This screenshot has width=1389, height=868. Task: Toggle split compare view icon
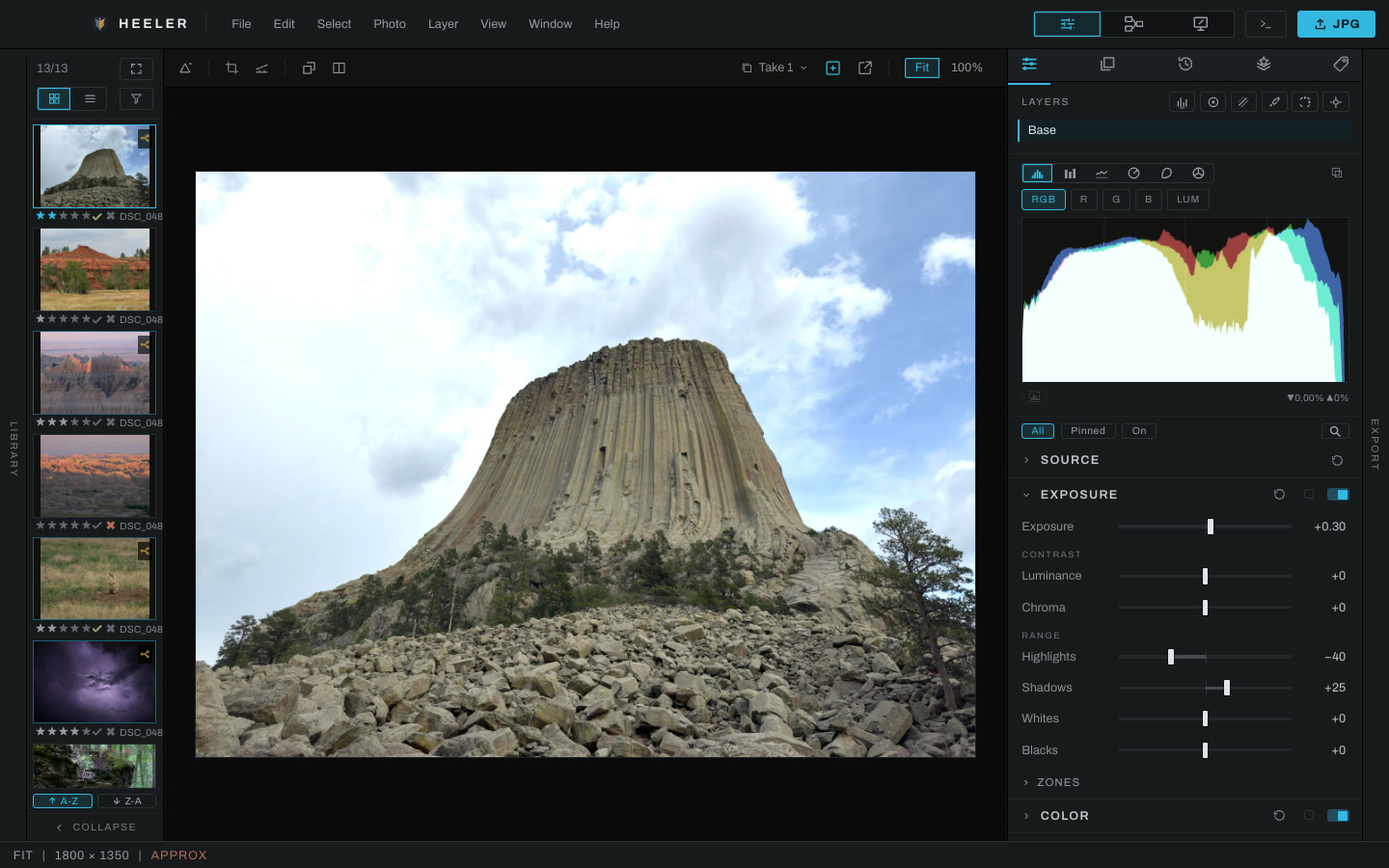[339, 68]
